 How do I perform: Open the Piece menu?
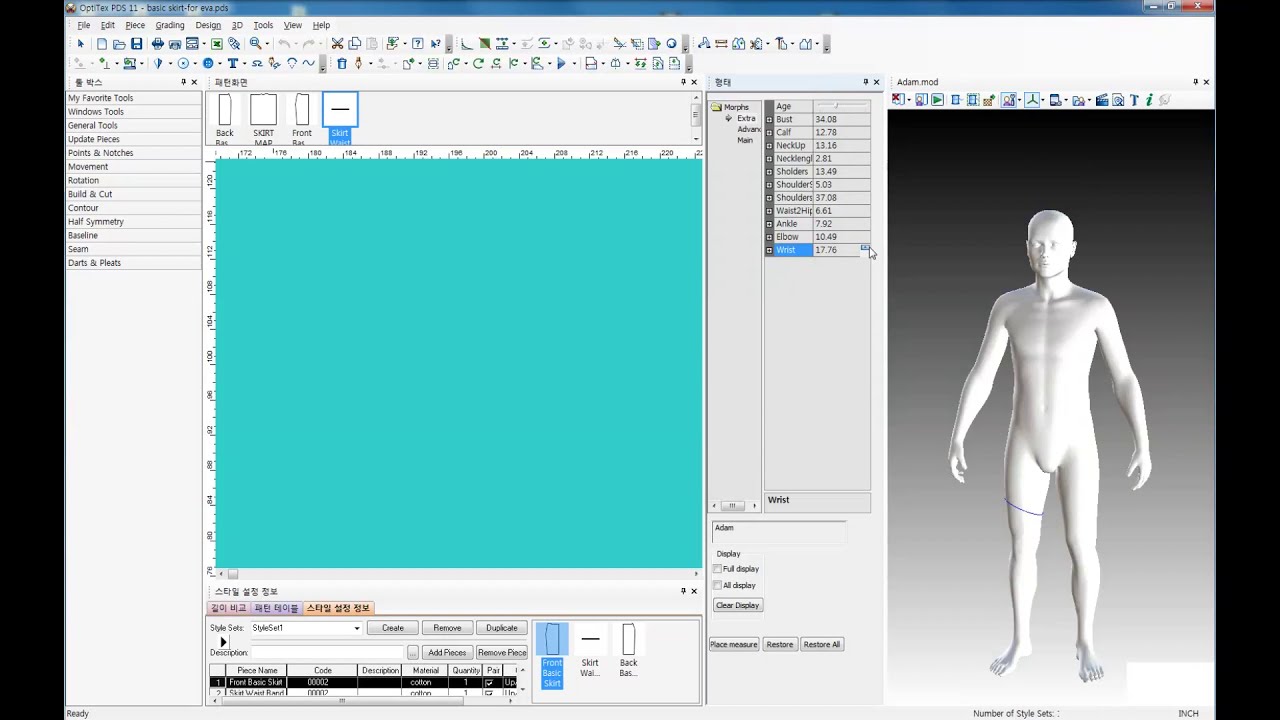point(135,25)
